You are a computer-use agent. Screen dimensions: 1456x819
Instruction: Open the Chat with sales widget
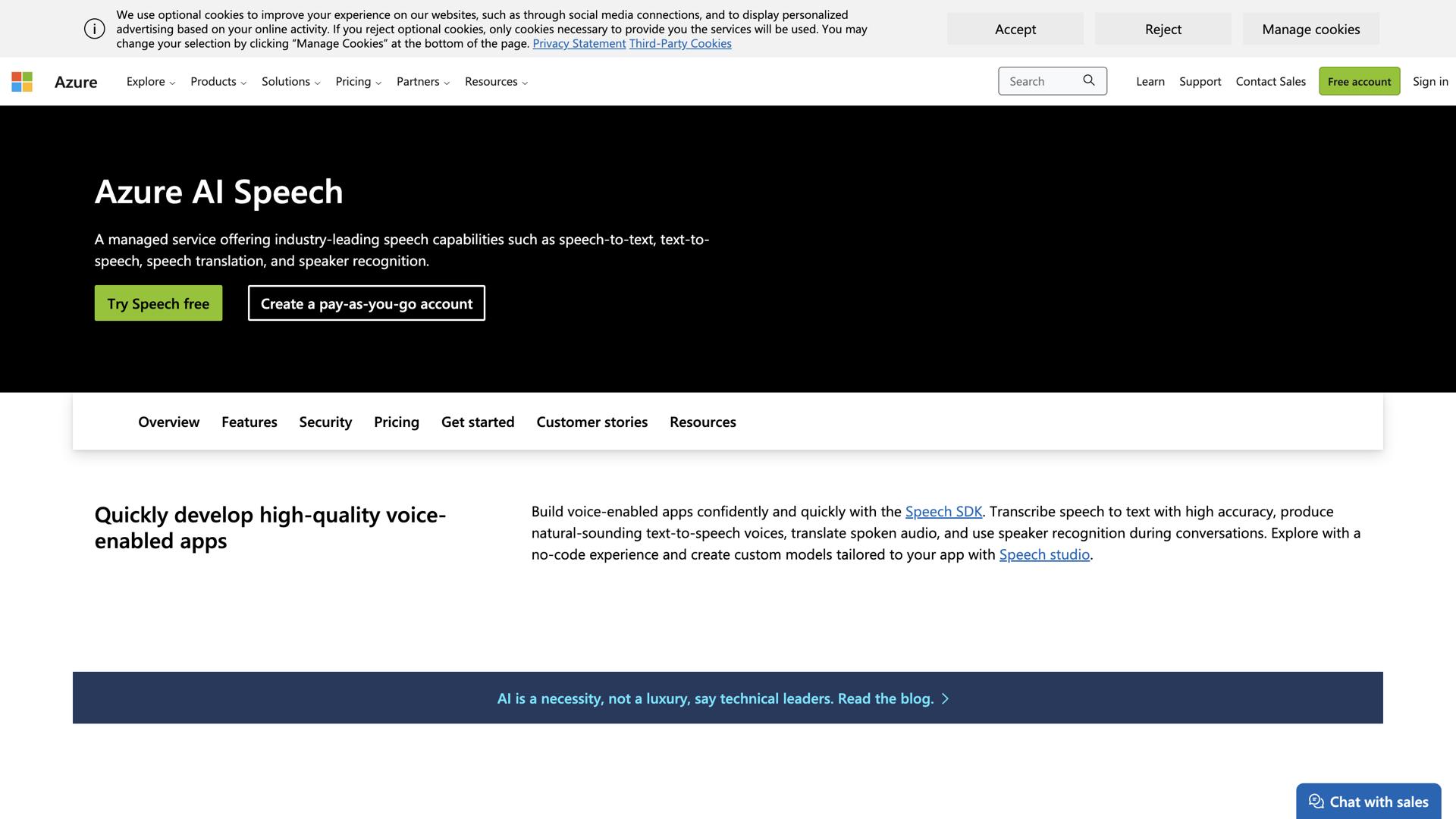1367,802
